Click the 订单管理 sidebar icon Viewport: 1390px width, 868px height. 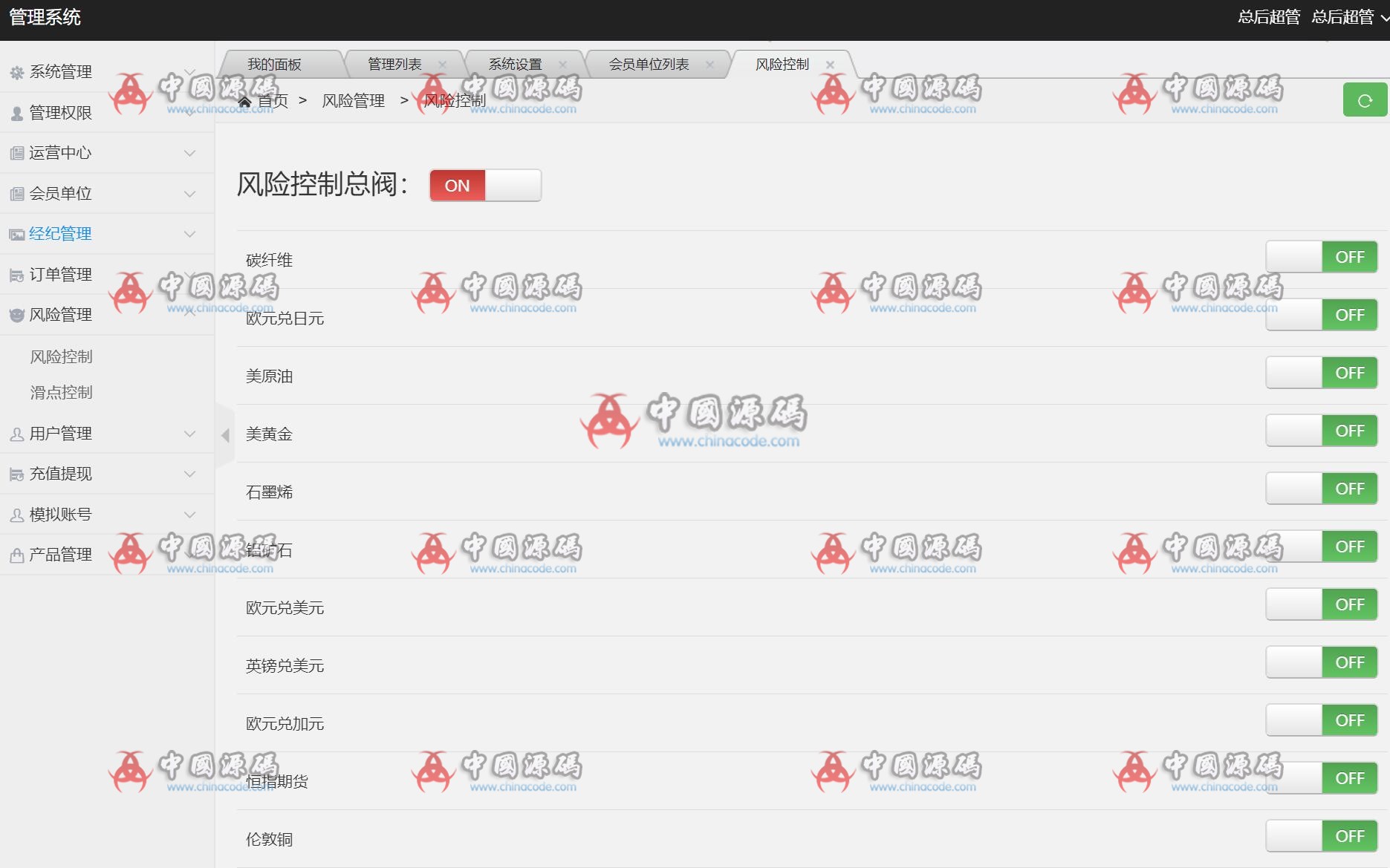click(x=17, y=275)
